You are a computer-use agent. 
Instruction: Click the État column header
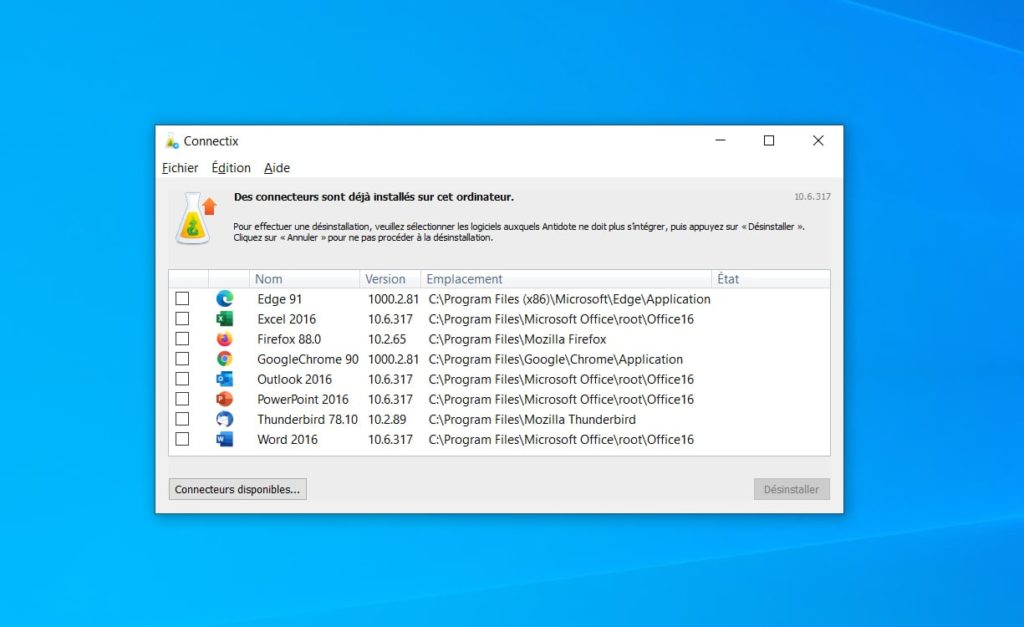771,279
